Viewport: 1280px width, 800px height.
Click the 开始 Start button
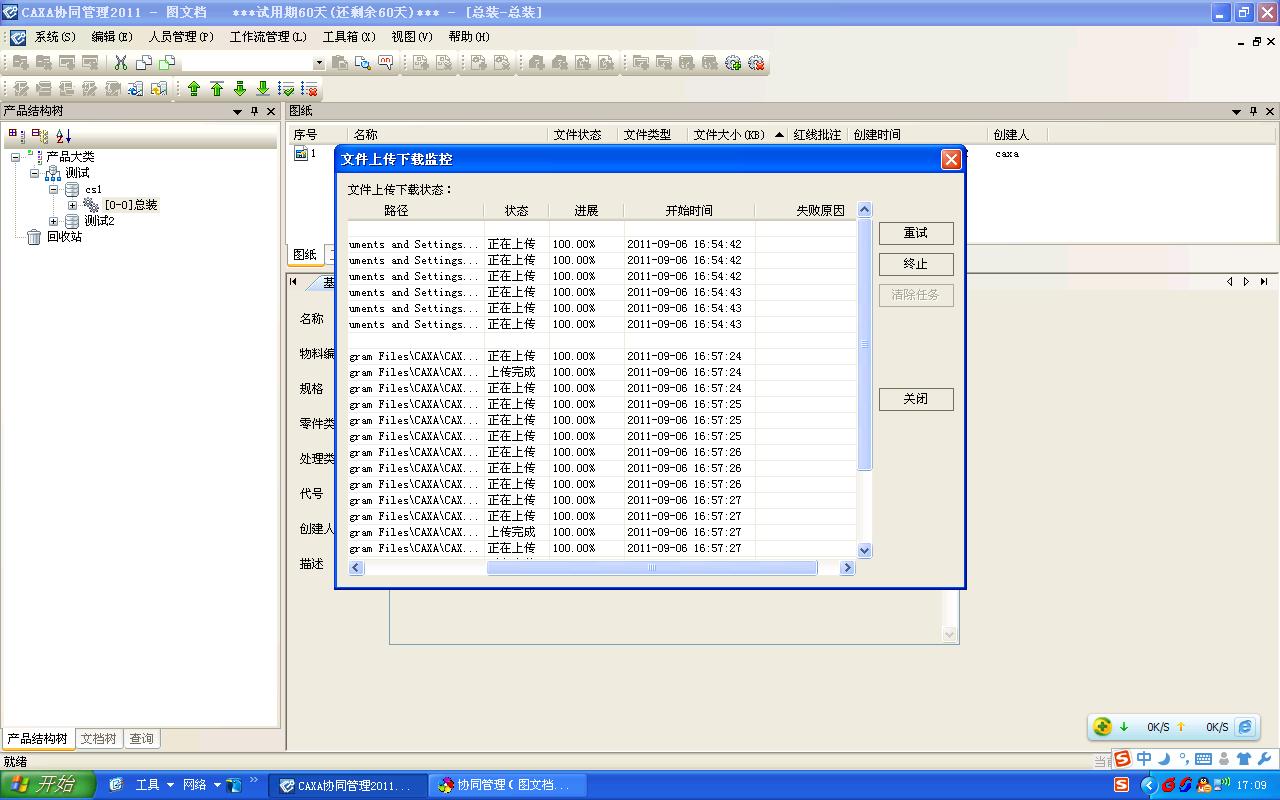coord(46,785)
